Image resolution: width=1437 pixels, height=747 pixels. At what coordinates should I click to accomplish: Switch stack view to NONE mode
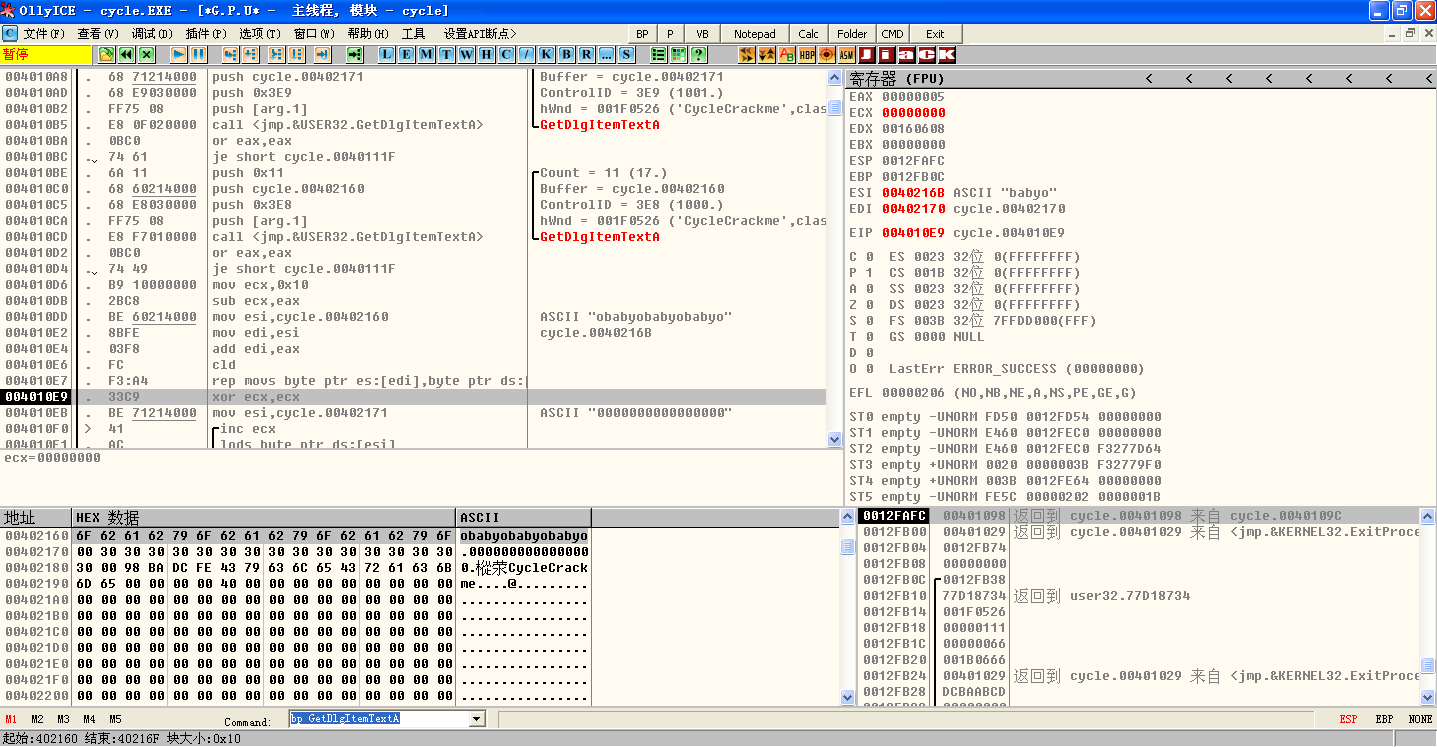tap(1420, 719)
